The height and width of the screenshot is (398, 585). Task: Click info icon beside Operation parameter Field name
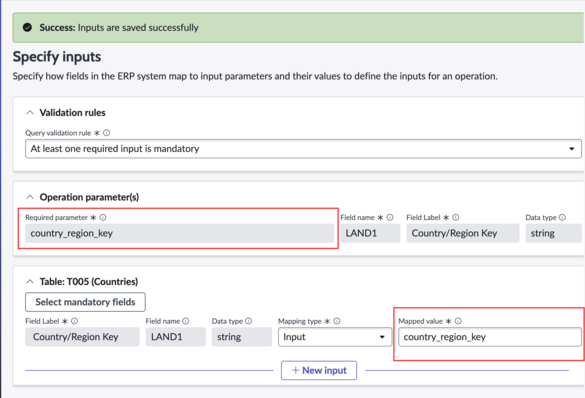pos(390,217)
